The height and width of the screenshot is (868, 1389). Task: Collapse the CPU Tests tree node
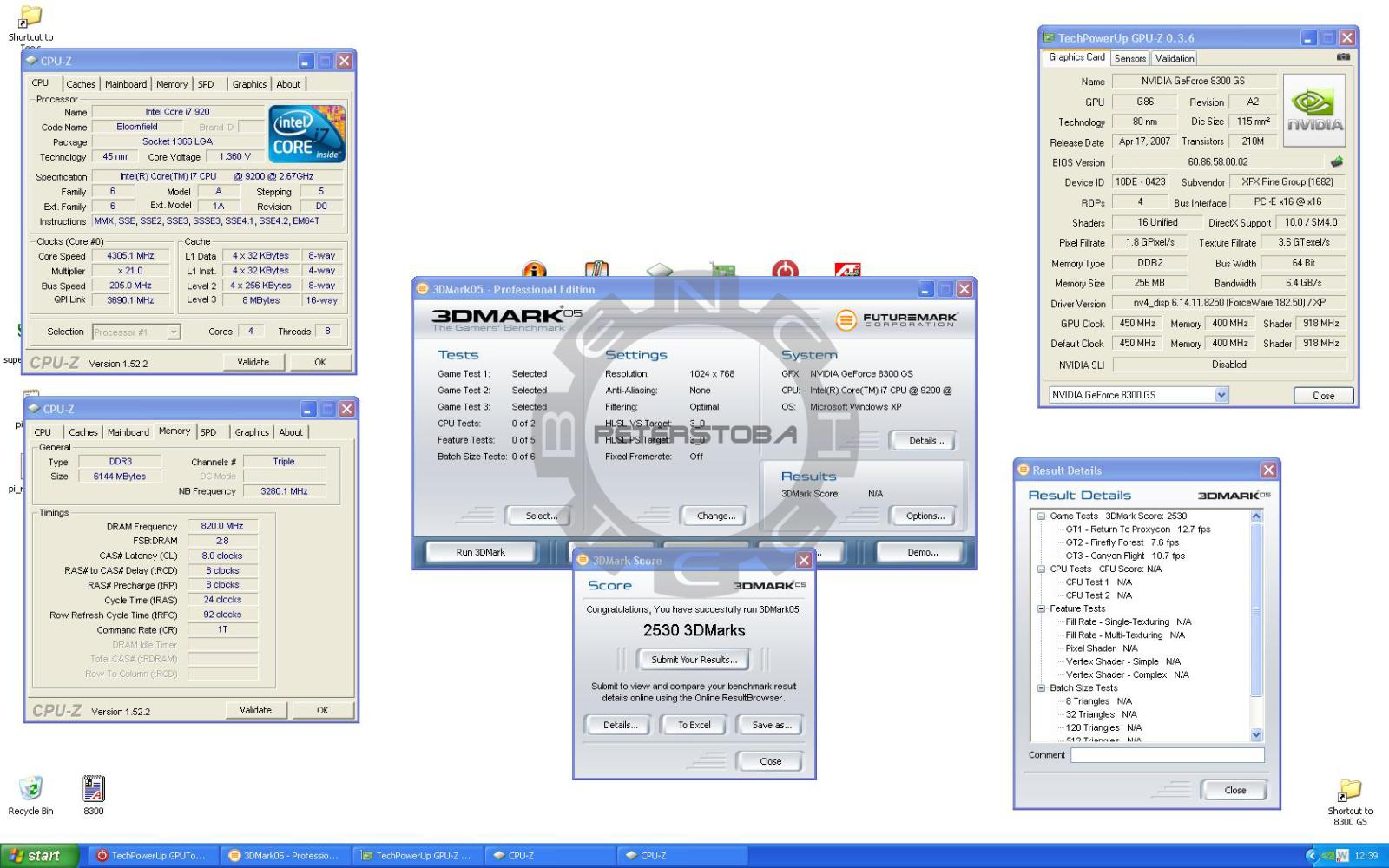1041,569
